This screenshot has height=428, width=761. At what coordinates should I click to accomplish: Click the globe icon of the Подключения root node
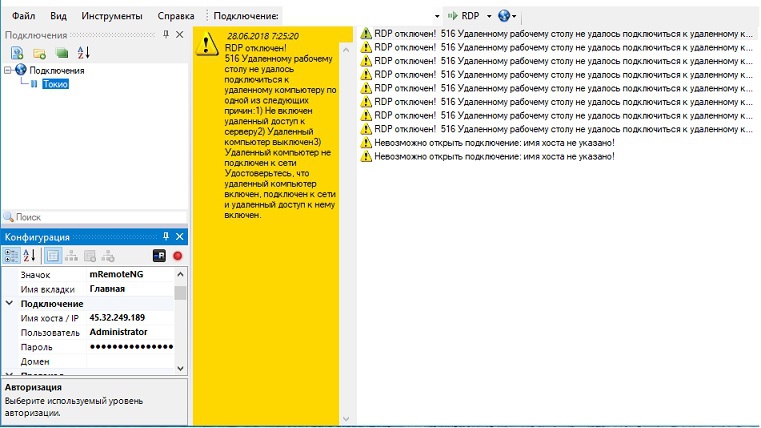point(21,70)
